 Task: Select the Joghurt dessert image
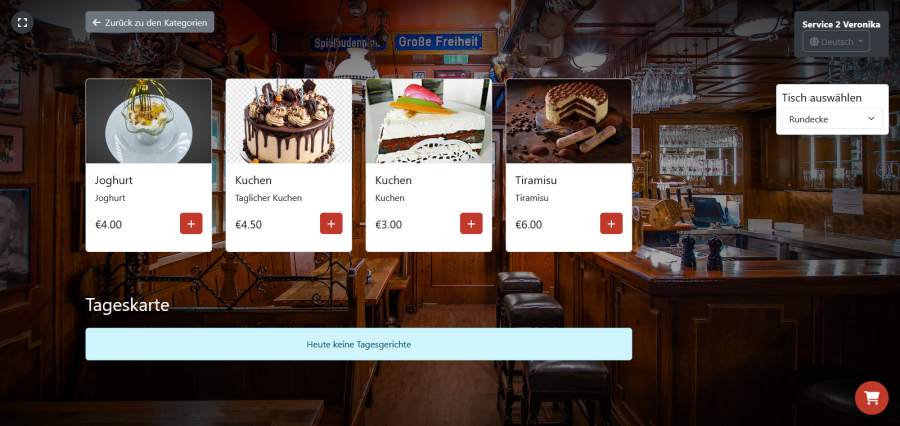tap(149, 121)
